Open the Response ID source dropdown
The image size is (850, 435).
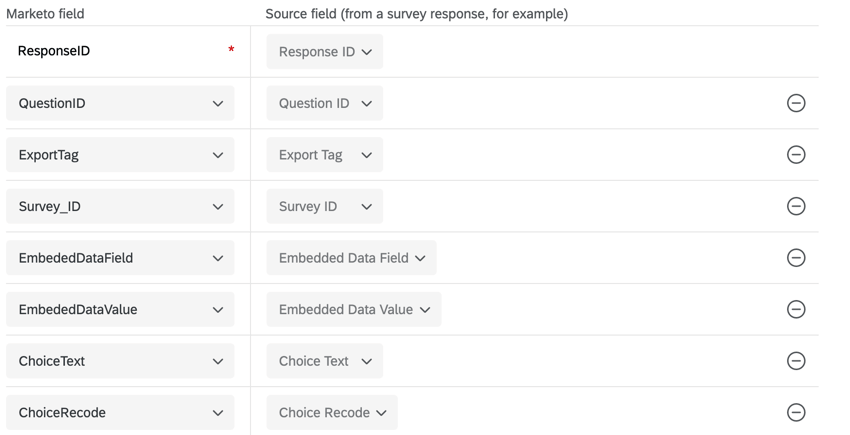[x=325, y=52]
